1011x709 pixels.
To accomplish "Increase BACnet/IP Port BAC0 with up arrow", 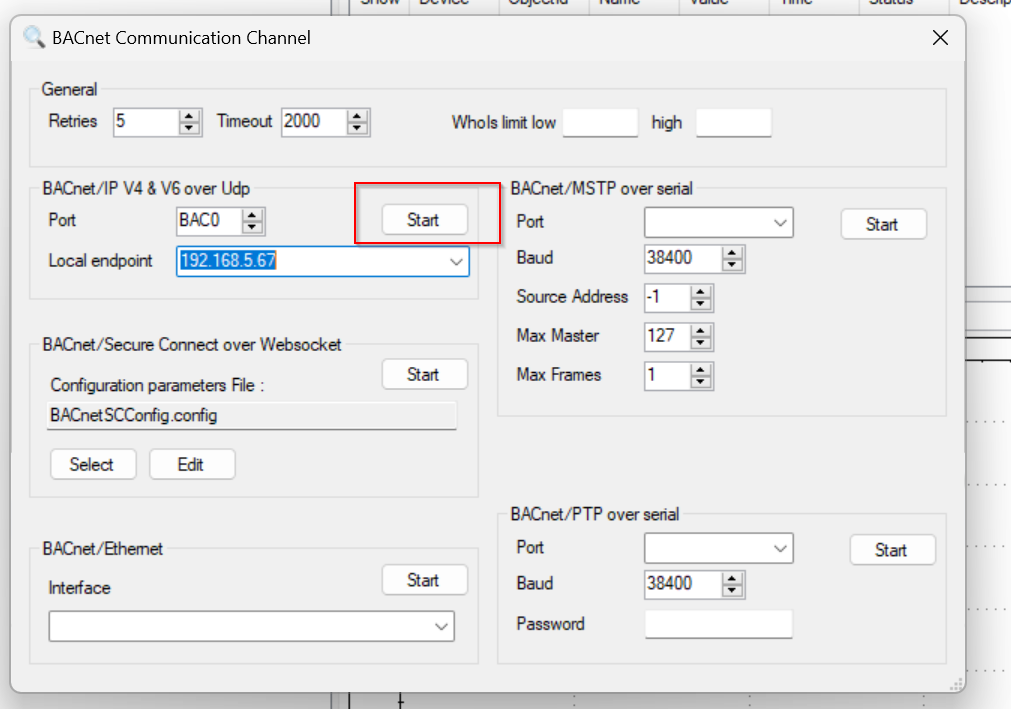I will tap(252, 215).
